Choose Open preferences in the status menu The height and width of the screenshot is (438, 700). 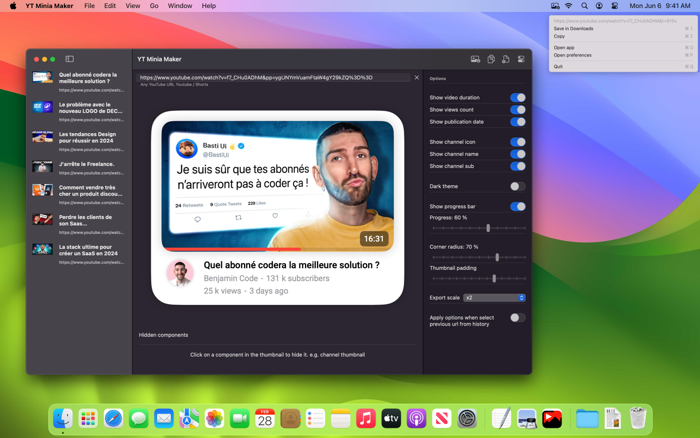623,55
